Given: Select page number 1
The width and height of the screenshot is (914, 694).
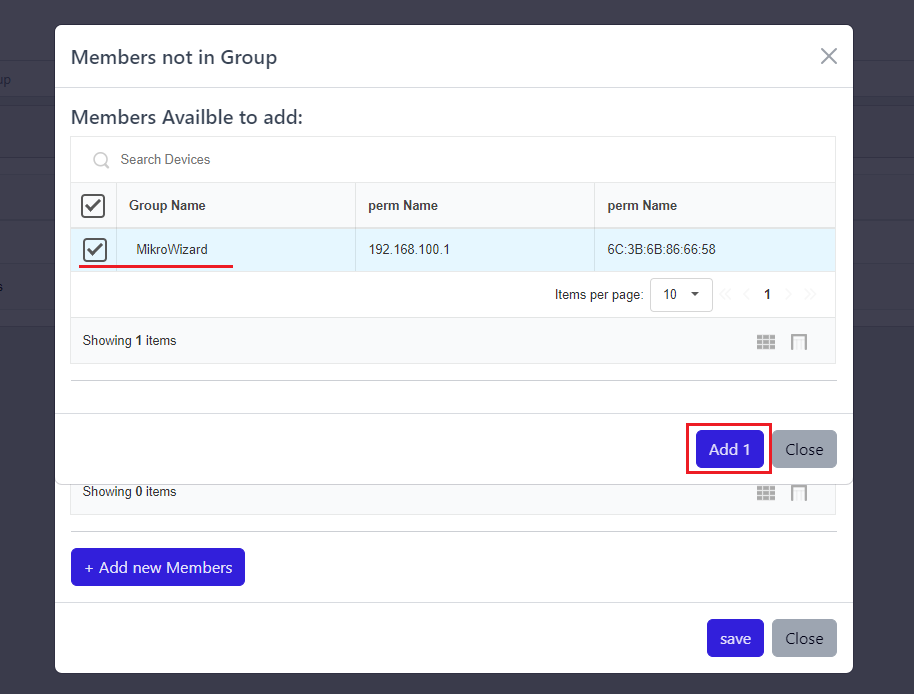Looking at the screenshot, I should coord(767,295).
